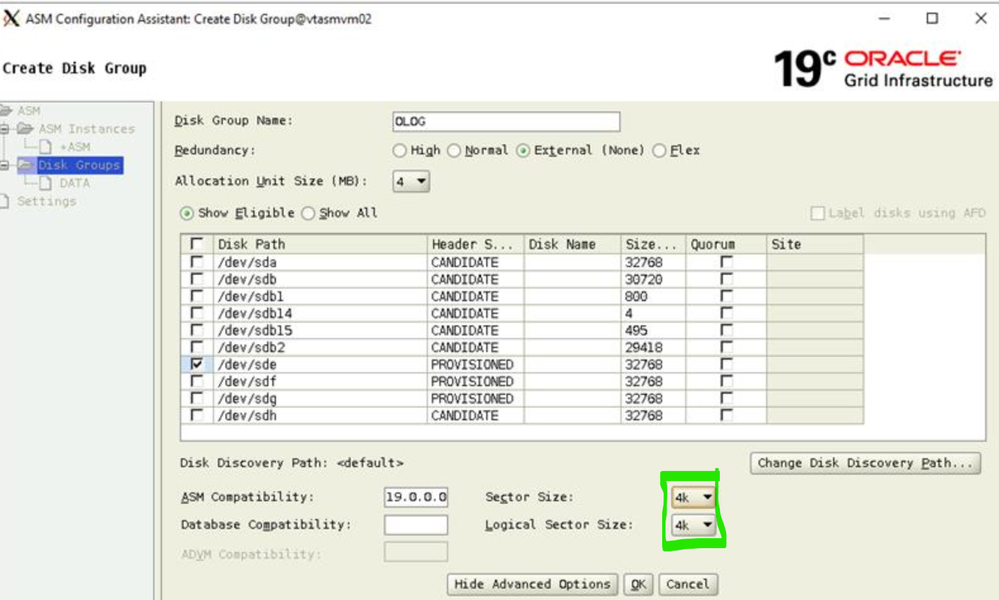
Task: Check the /dev/sdg disk checkbox
Action: pos(197,398)
